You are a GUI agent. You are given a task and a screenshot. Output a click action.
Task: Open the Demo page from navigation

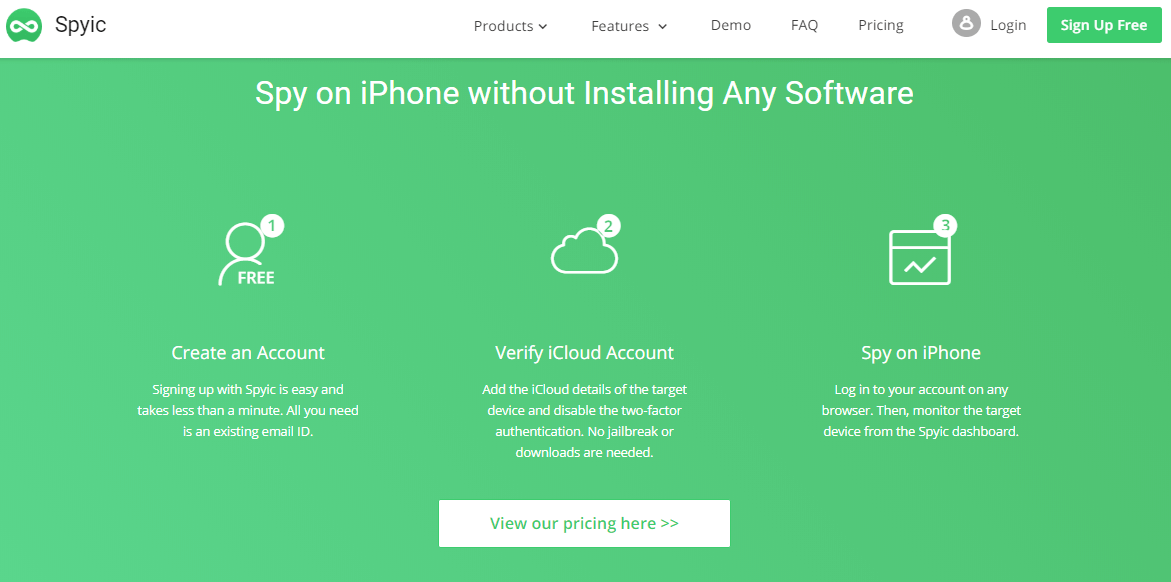pos(731,25)
